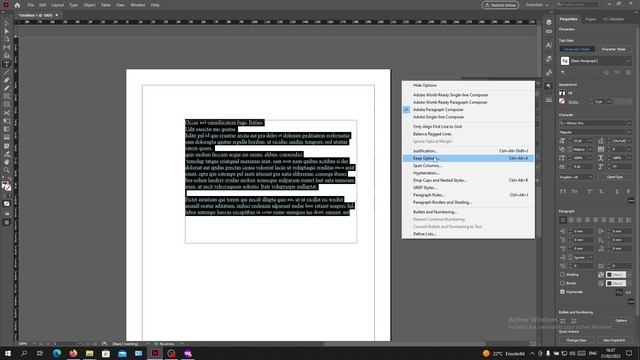This screenshot has height=360, width=640.
Task: Open Microsoft Edge from taskbar
Action: (57, 353)
